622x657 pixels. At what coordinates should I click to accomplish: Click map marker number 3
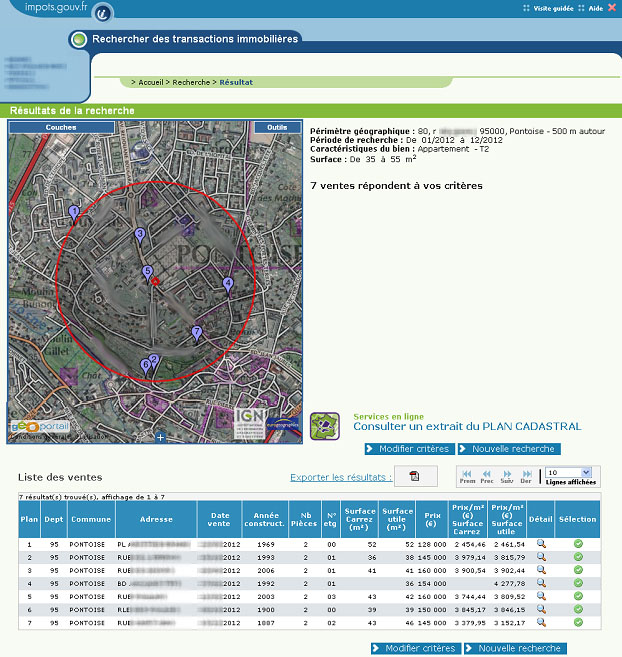coord(140,235)
